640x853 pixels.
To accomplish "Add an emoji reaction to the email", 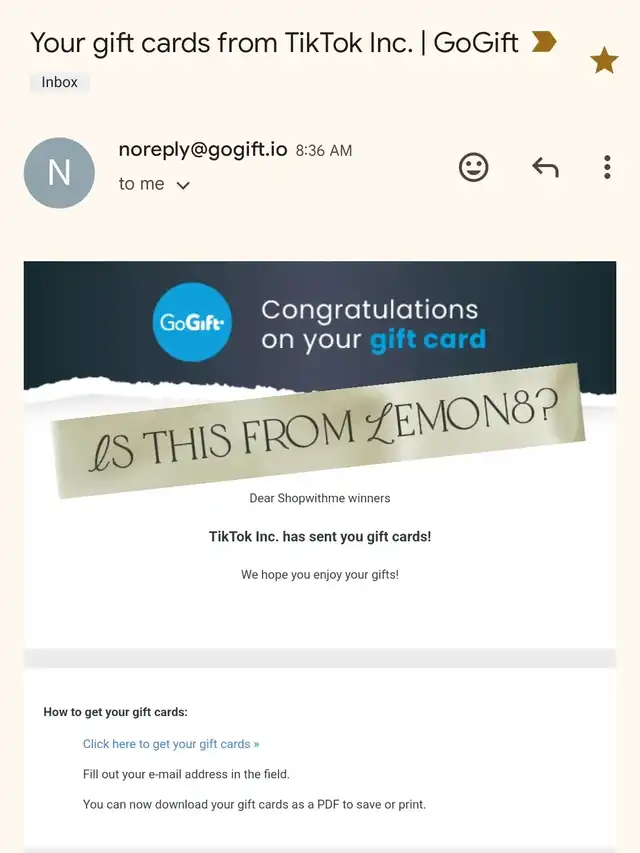I will point(473,167).
